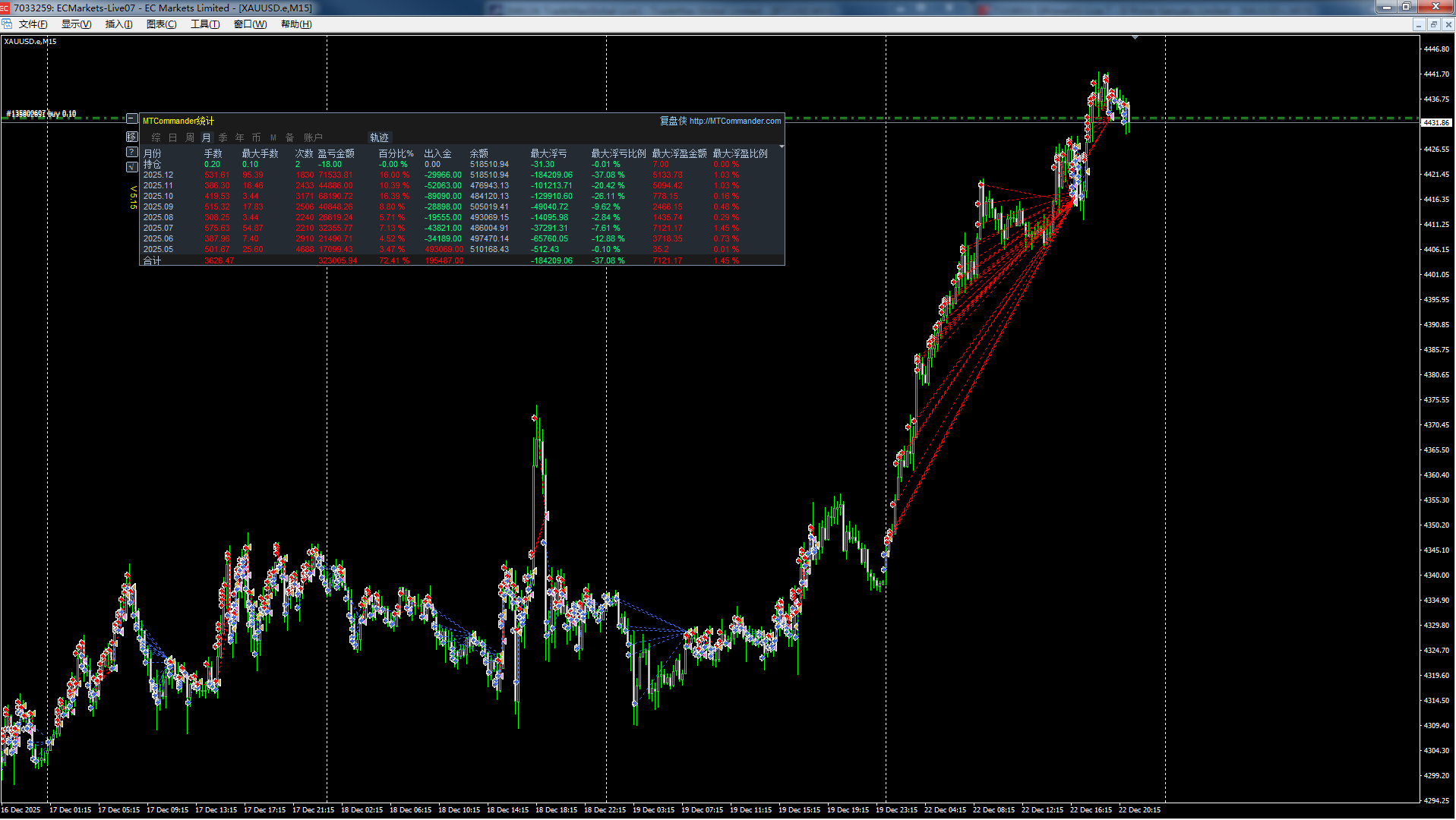Image resolution: width=1456 pixels, height=820 pixels.
Task: Open the 插入(I) menu
Action: click(118, 24)
